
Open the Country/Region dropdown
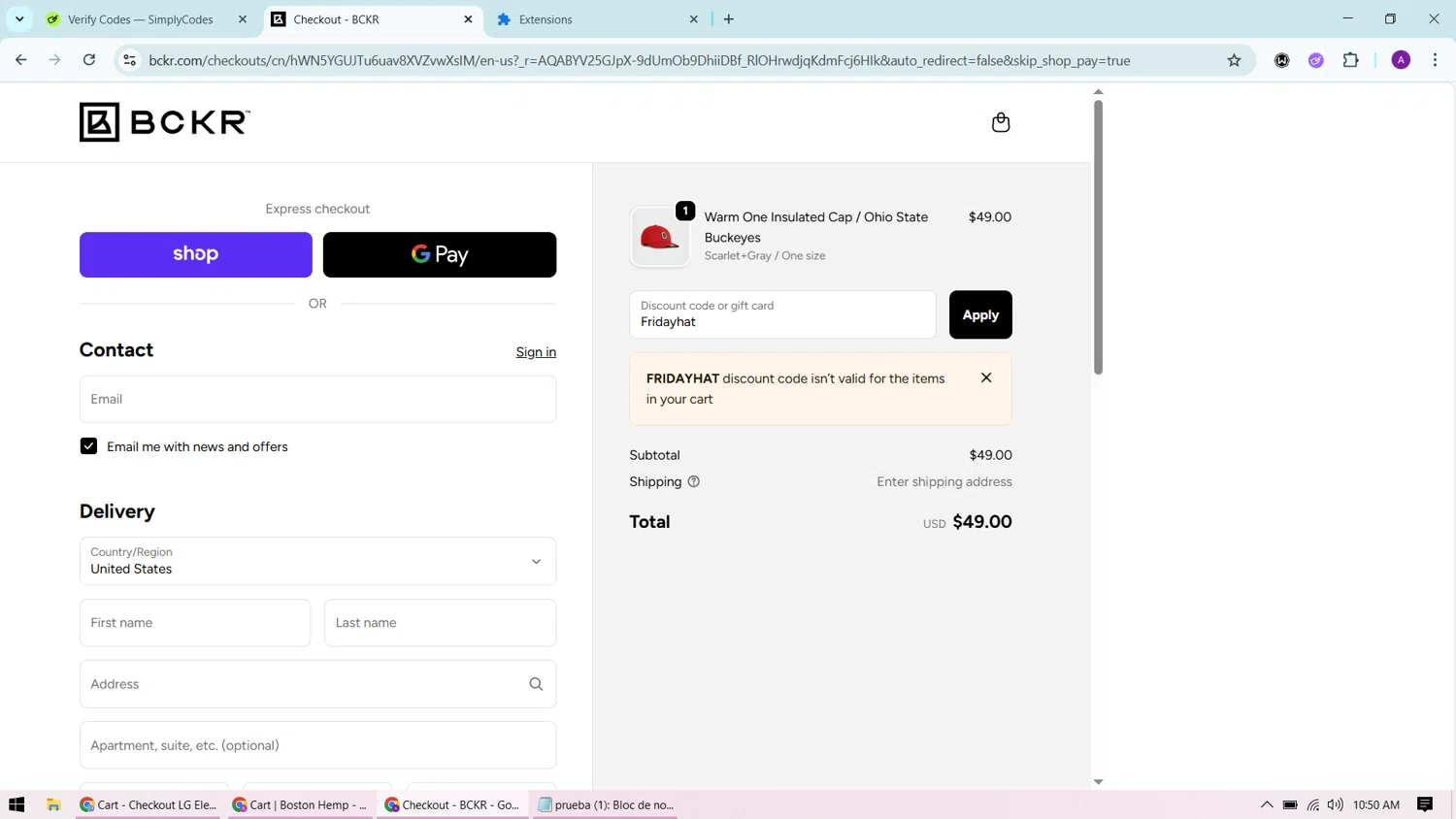pyautogui.click(x=317, y=561)
